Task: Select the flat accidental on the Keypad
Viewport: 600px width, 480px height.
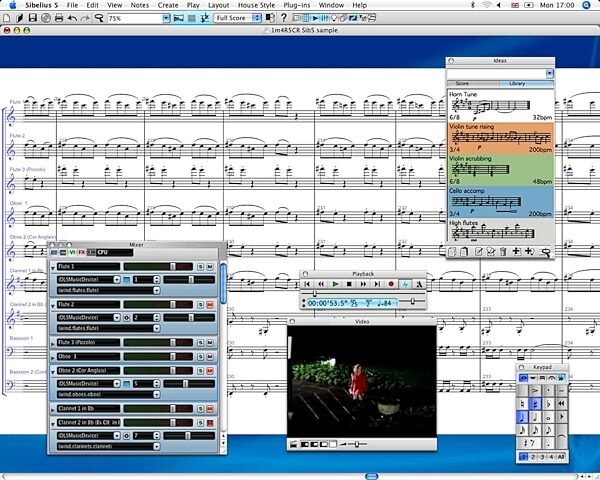Action: point(548,403)
